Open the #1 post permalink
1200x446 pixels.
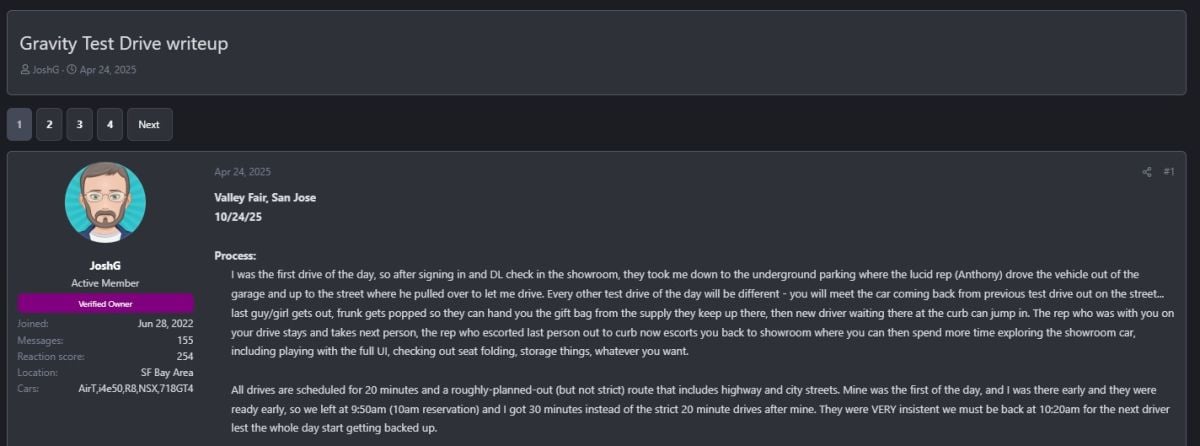point(1169,172)
